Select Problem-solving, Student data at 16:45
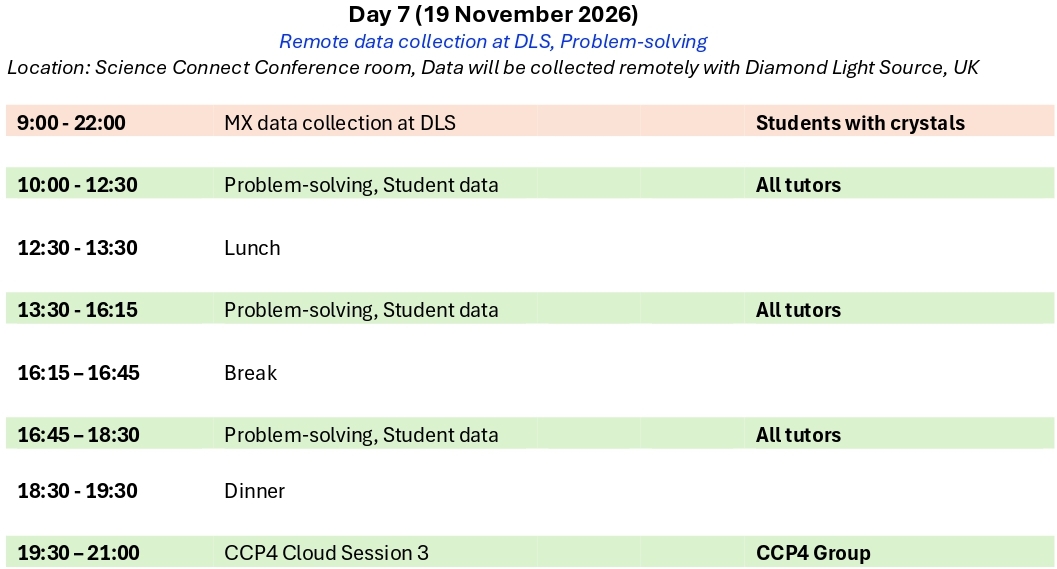Viewport: 1057px width, 569px height. pos(361,435)
